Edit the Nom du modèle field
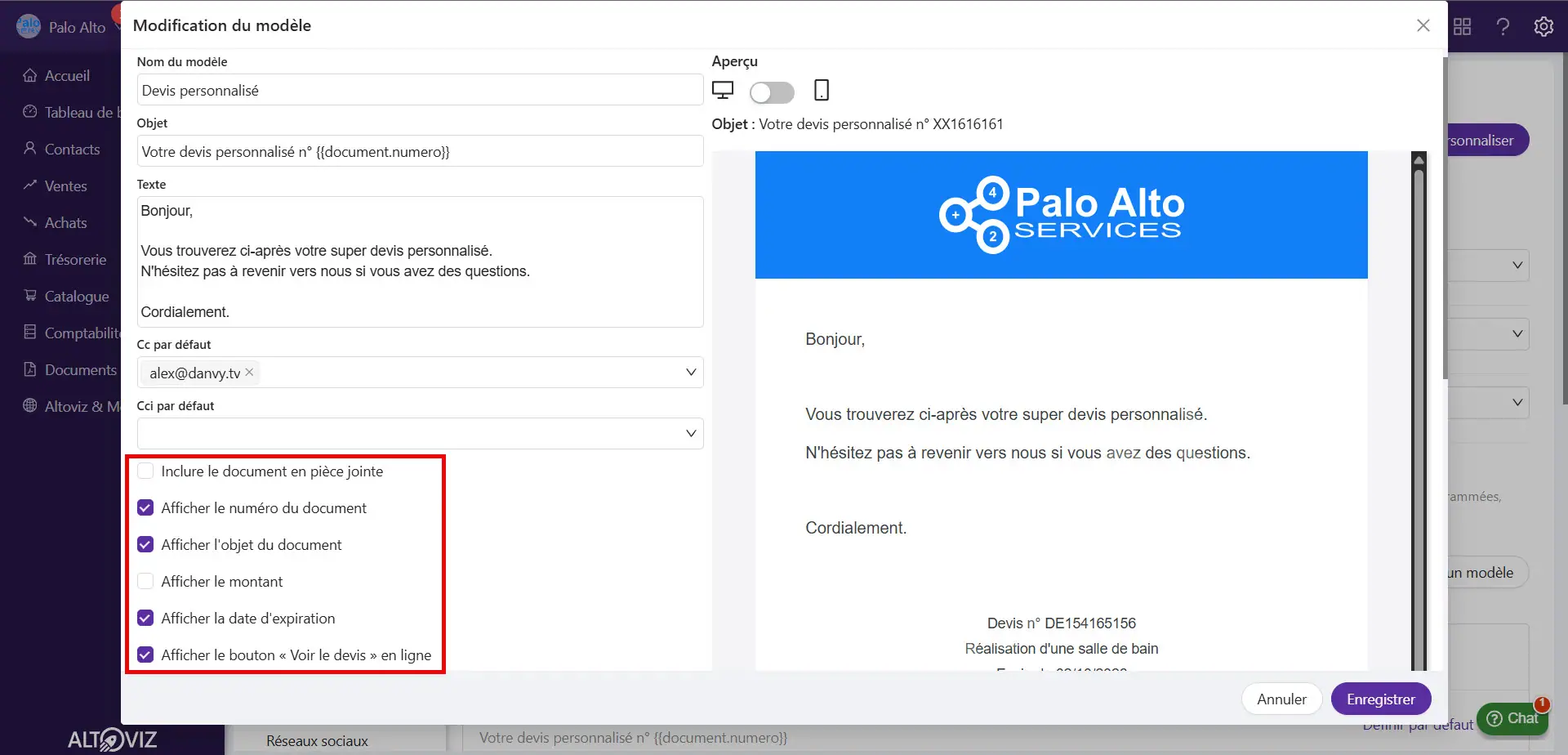This screenshot has width=1568, height=755. 420,90
